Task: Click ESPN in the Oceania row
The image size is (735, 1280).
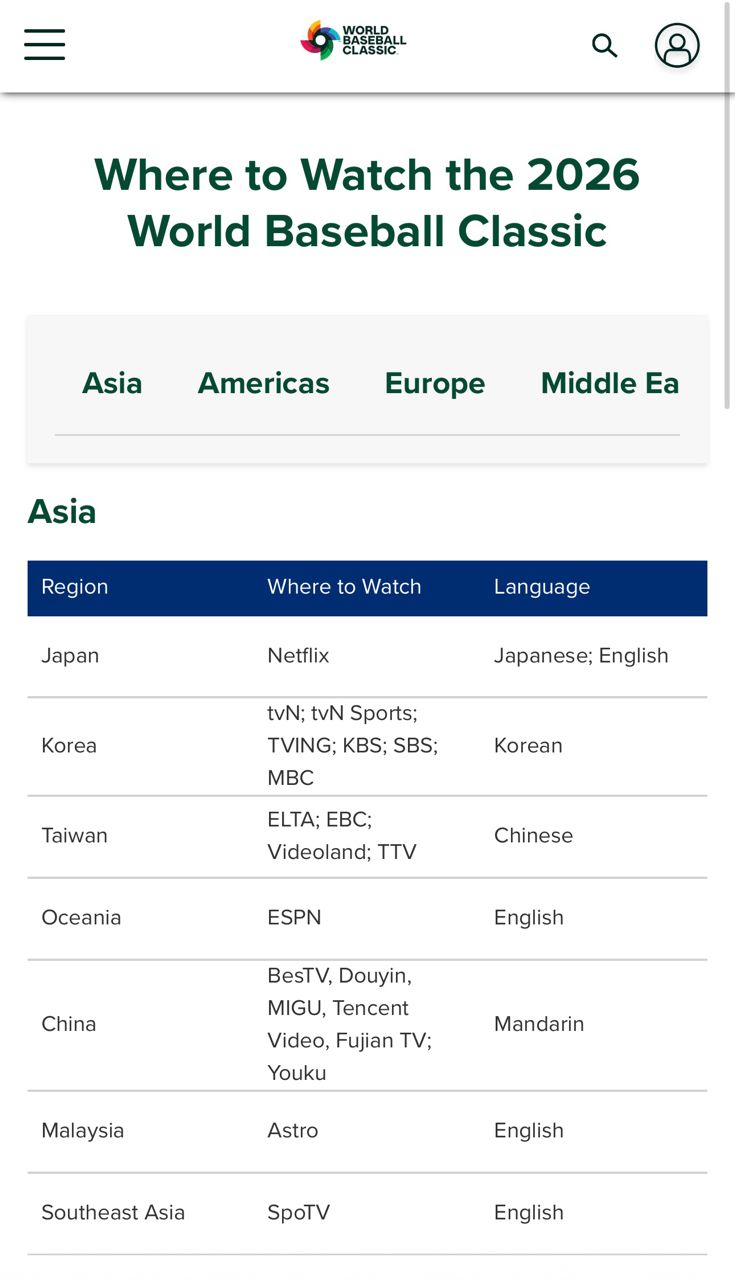Action: [294, 918]
